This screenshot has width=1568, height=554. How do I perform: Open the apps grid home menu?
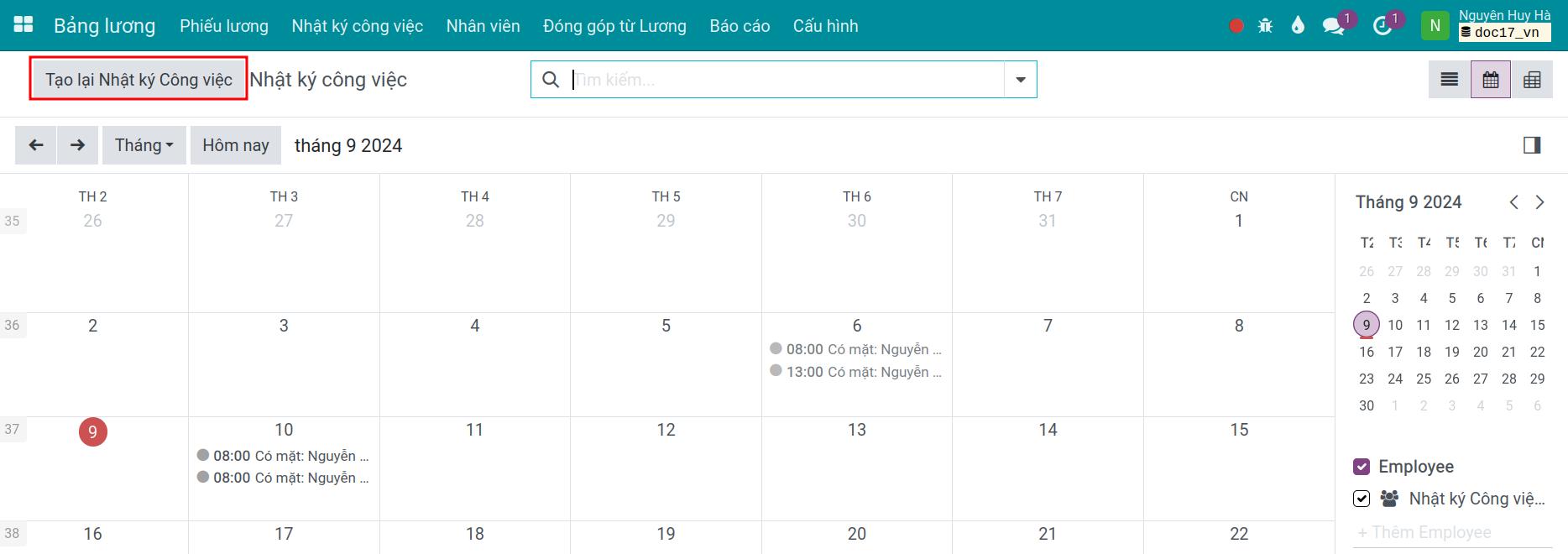(24, 25)
